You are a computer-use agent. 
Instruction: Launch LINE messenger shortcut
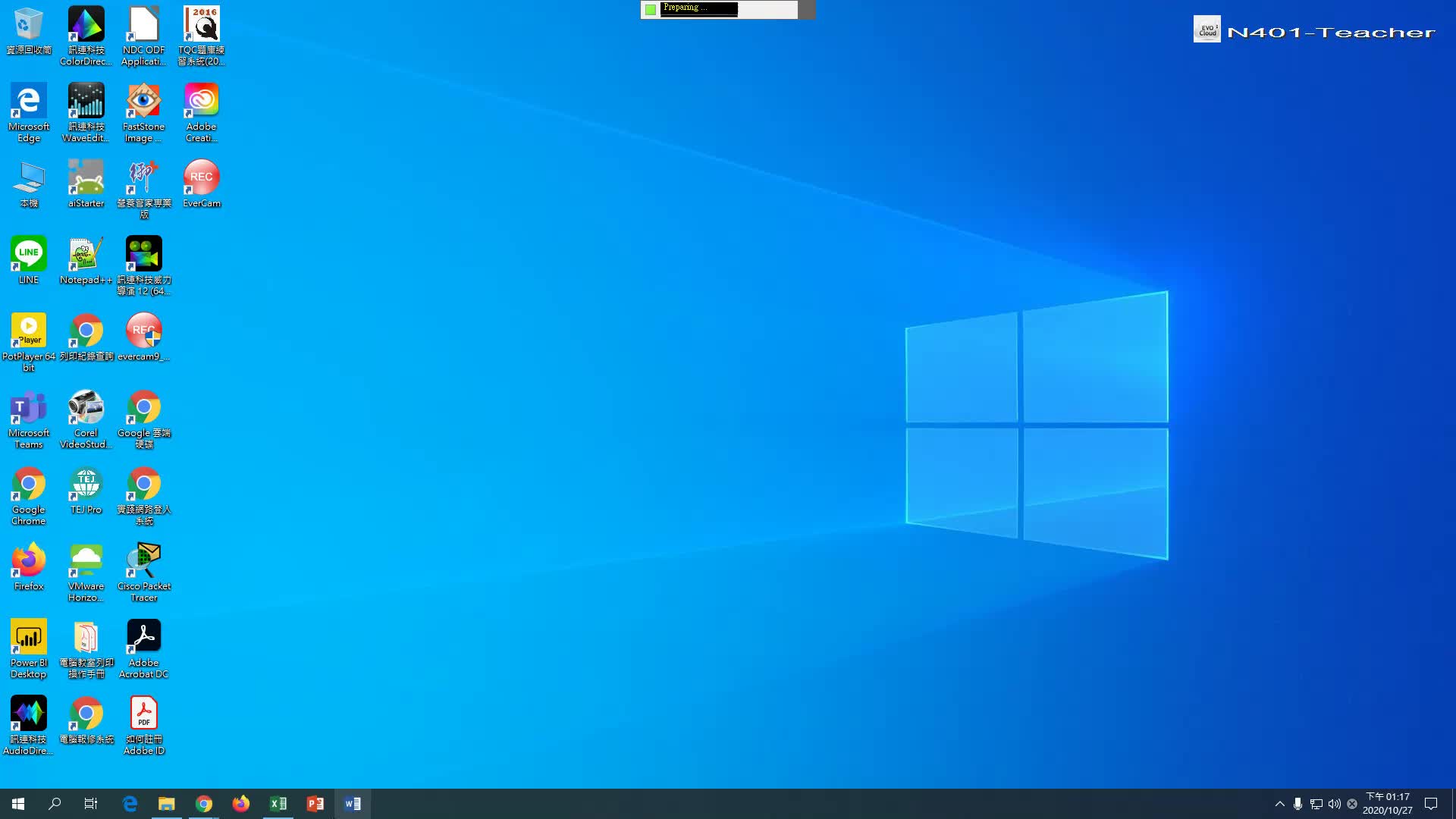coord(29,260)
